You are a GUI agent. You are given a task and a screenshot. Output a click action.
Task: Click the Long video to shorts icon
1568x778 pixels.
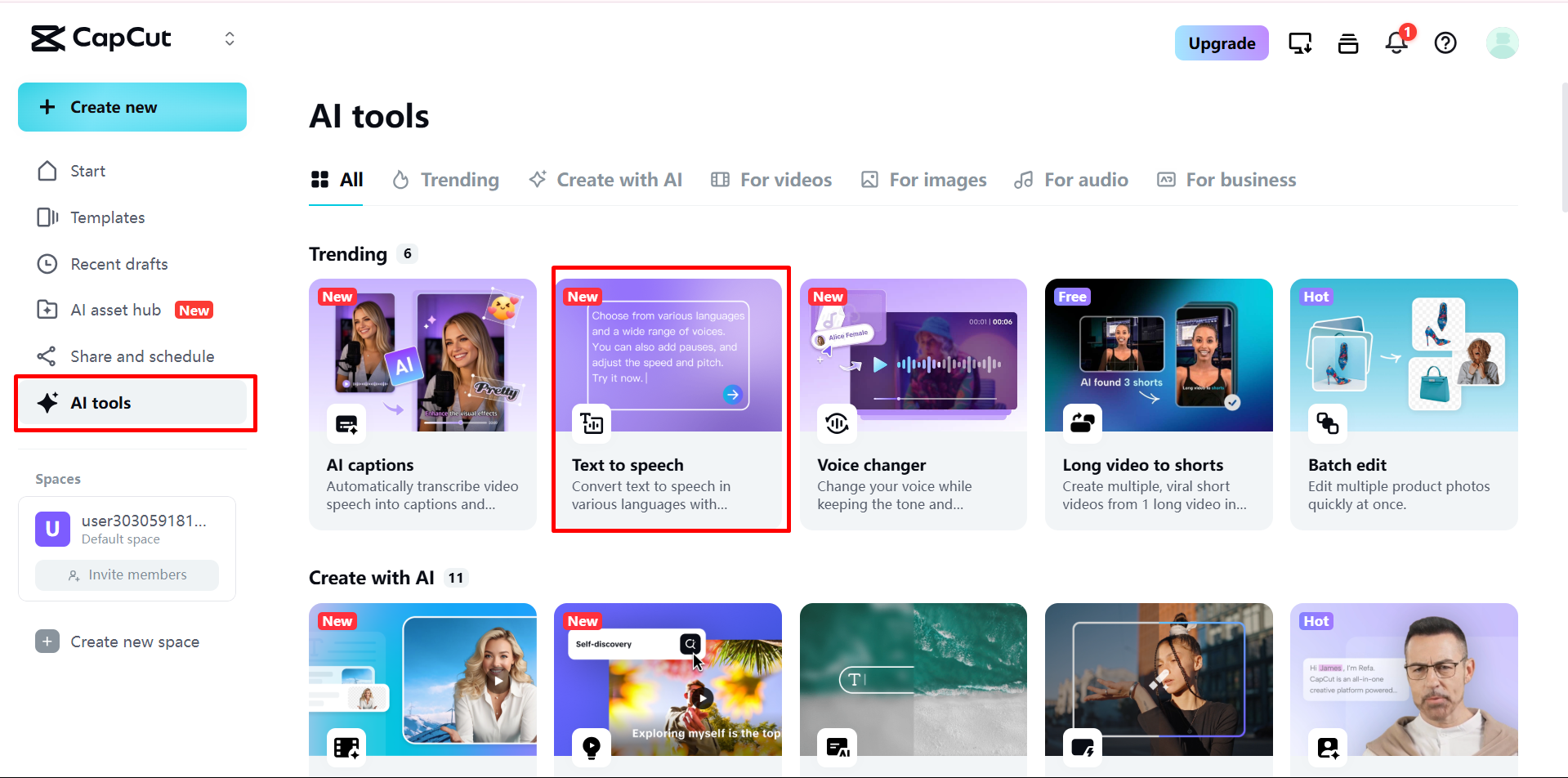tap(1083, 423)
